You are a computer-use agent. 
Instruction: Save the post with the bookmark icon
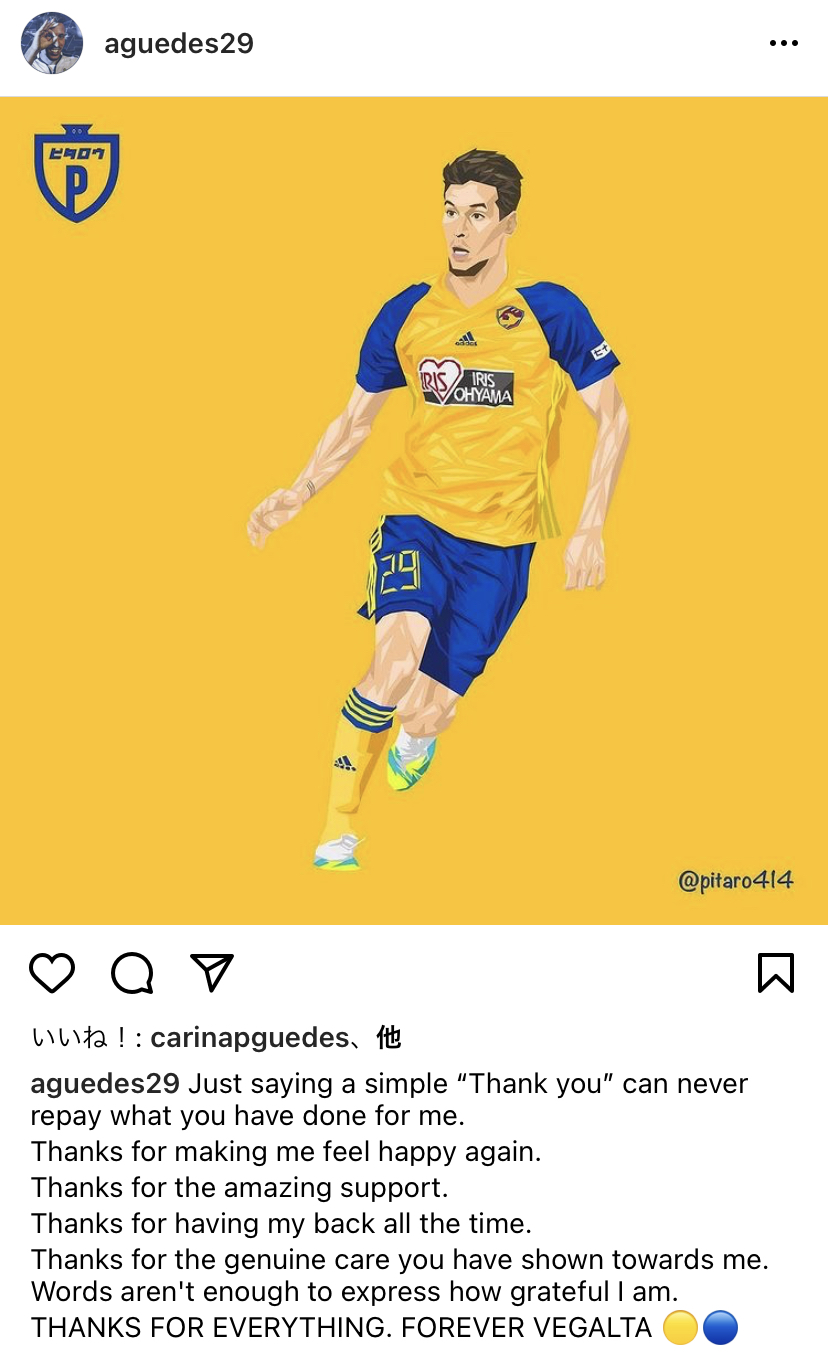(x=776, y=972)
